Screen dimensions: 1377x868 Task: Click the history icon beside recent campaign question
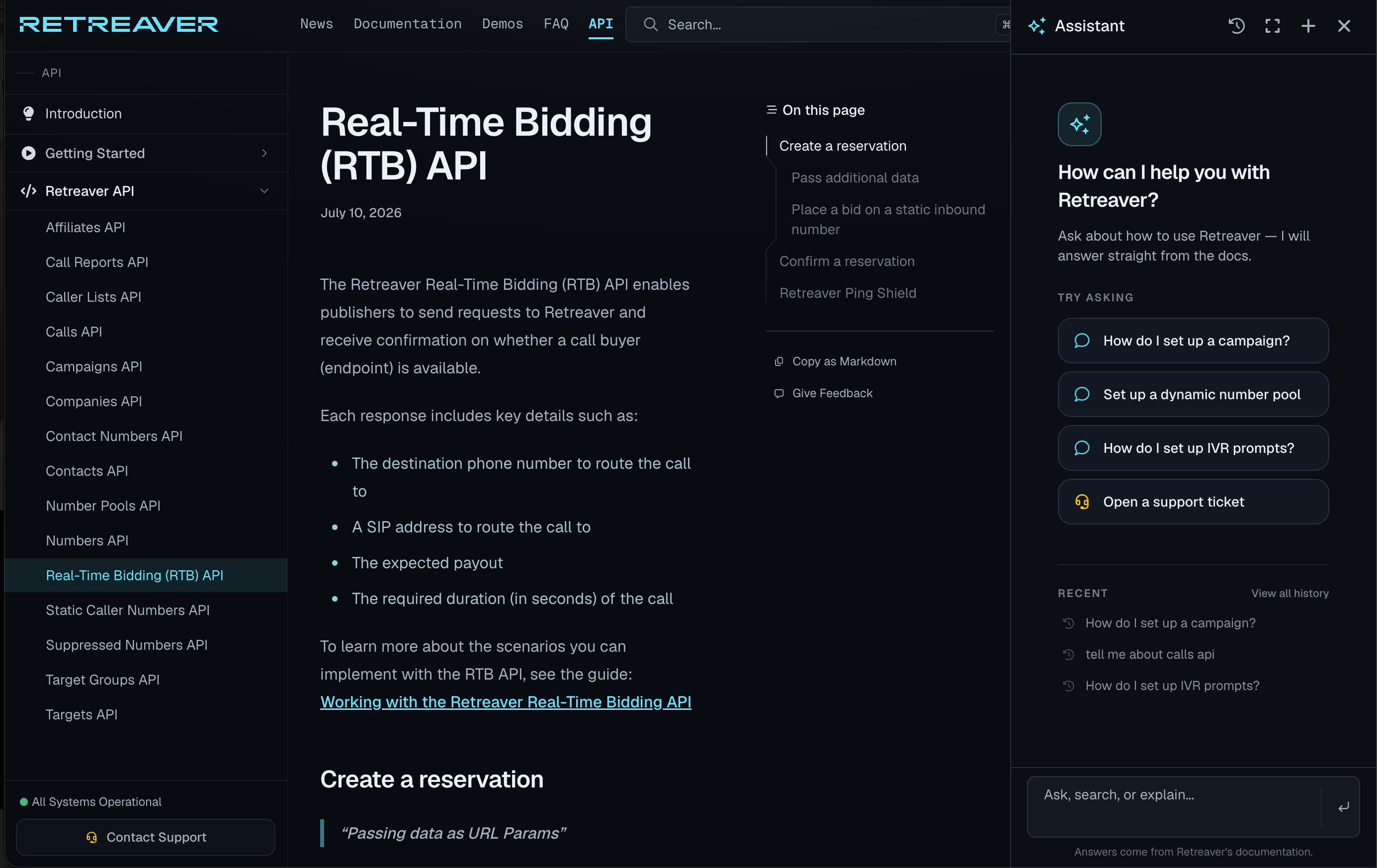[1068, 623]
